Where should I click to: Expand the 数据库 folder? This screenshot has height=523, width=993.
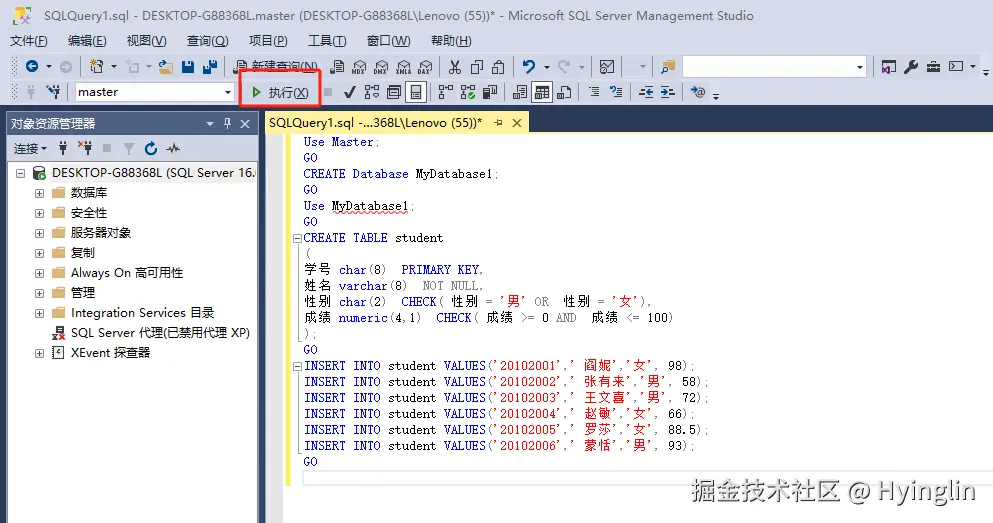[x=39, y=193]
